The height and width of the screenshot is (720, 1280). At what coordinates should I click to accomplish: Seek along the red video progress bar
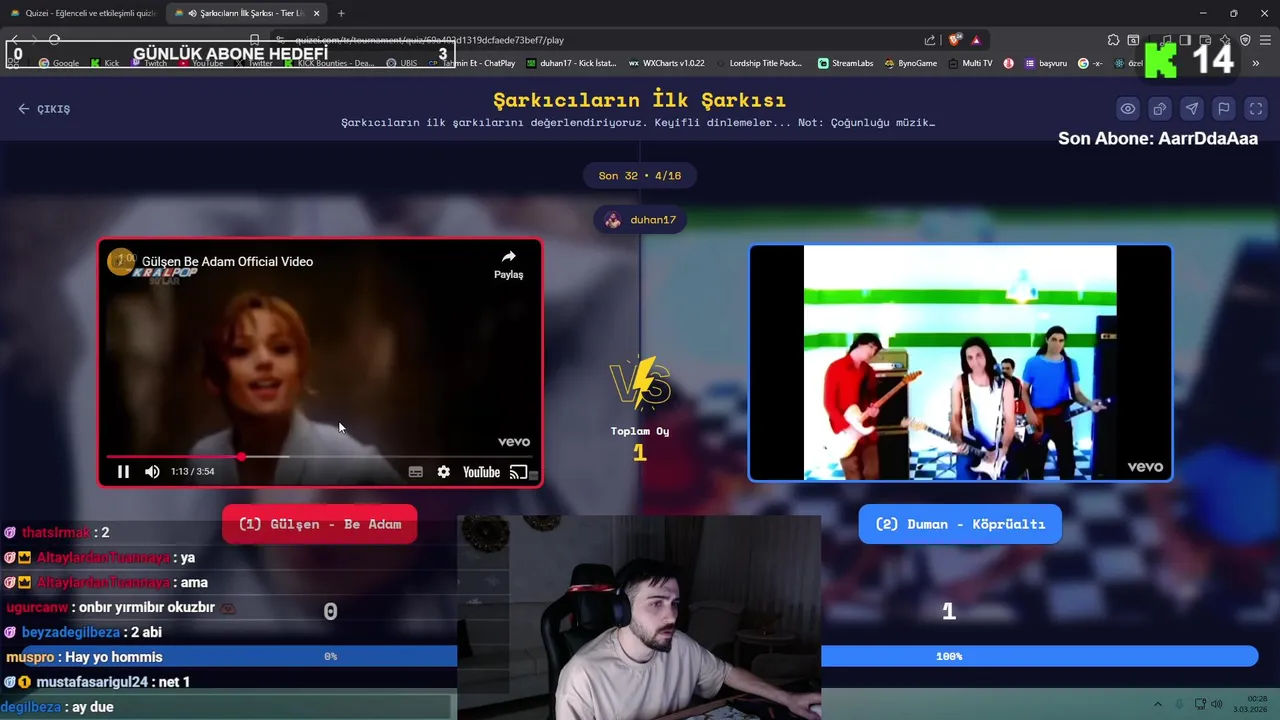tap(320, 457)
